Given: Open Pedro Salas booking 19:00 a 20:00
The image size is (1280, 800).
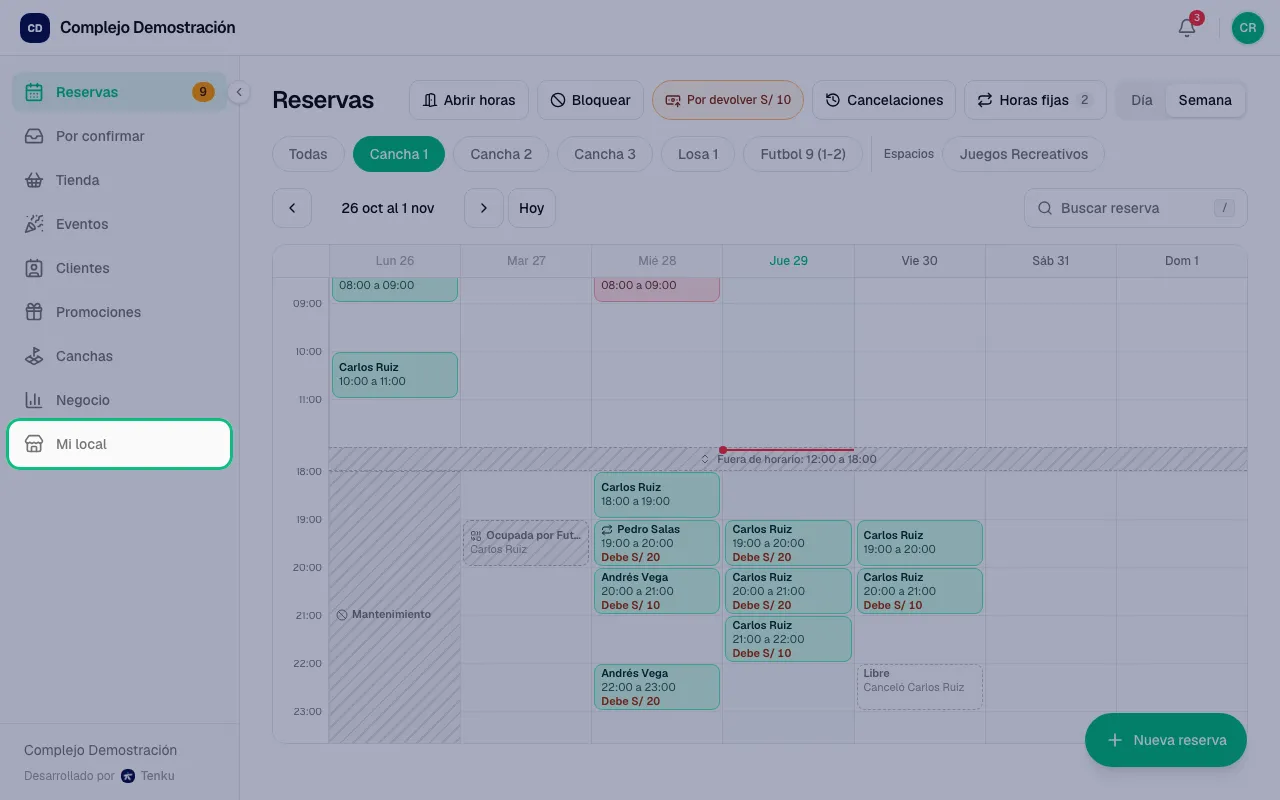Looking at the screenshot, I should point(657,543).
